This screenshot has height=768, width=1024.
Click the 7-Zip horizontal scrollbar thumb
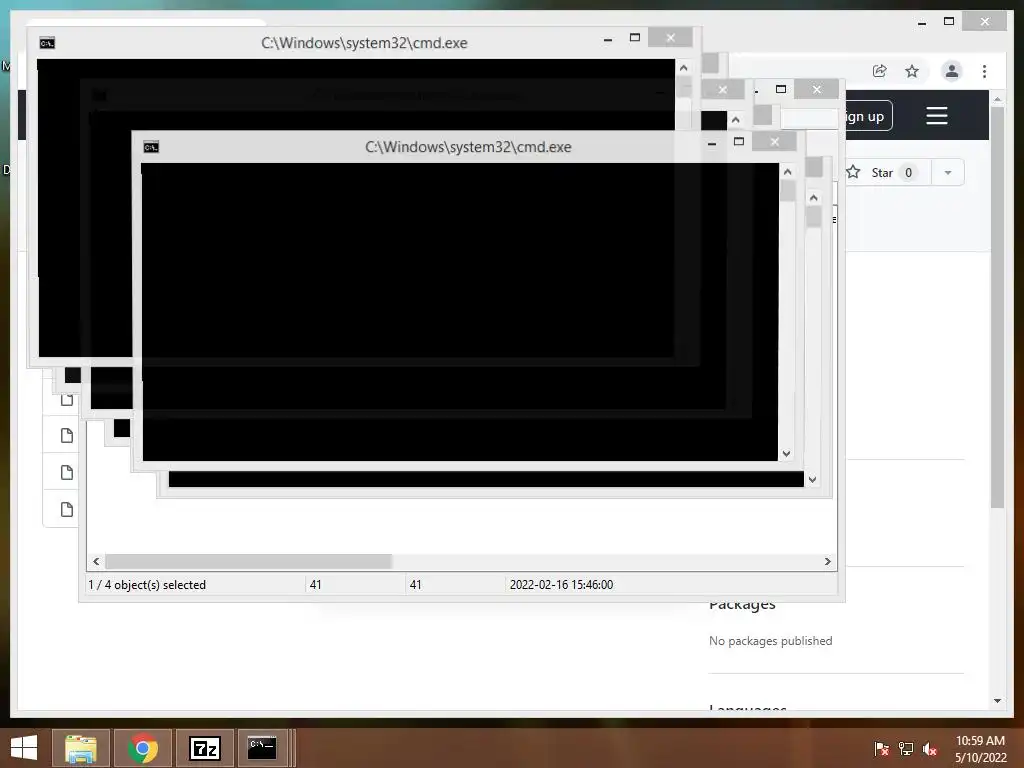coord(248,562)
